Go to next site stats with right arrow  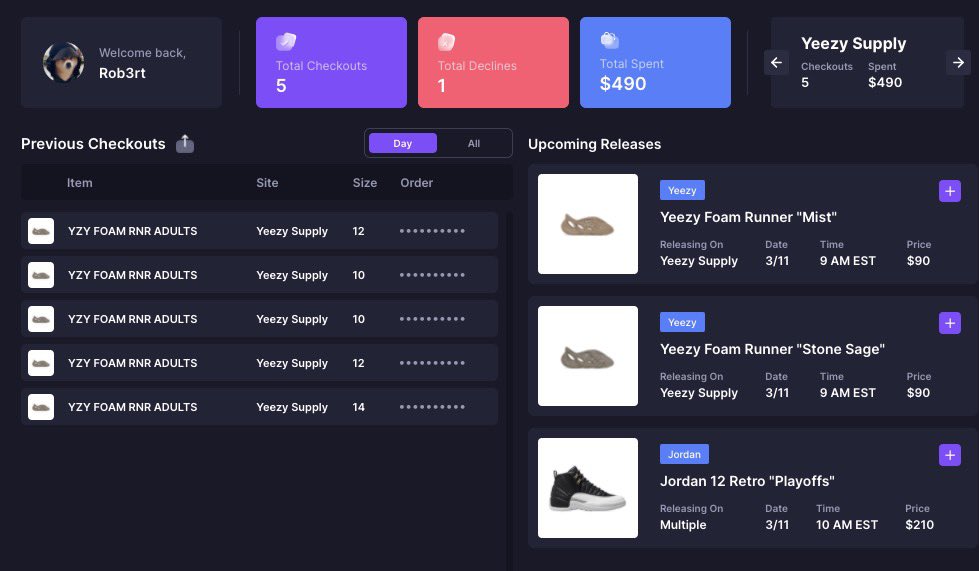[958, 62]
